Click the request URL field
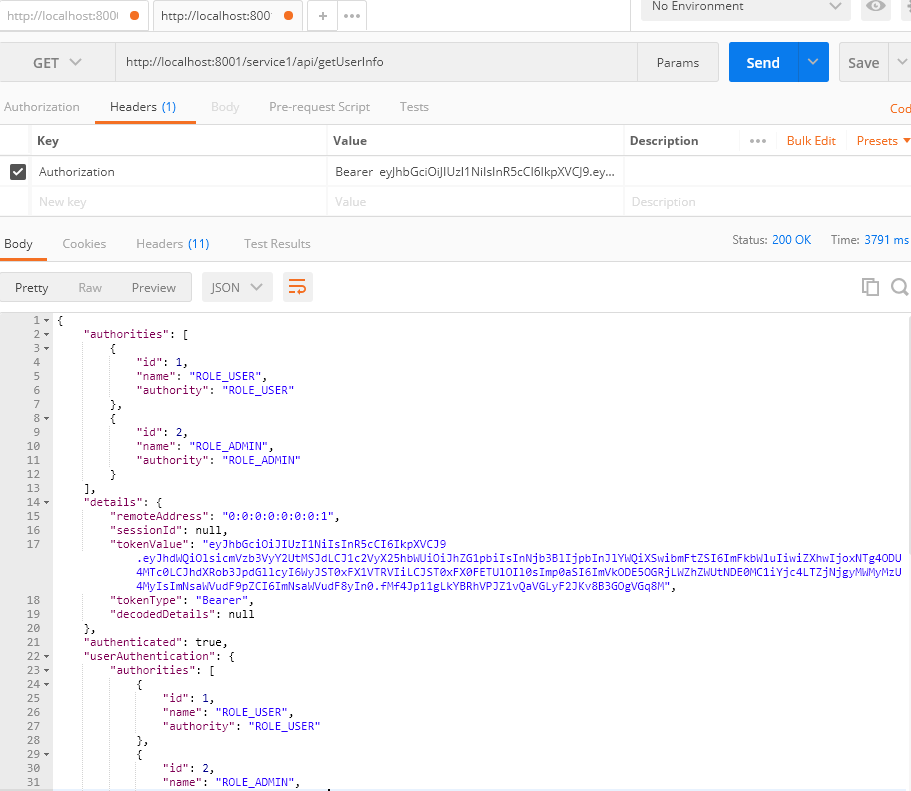Image resolution: width=911 pixels, height=791 pixels. [x=376, y=62]
